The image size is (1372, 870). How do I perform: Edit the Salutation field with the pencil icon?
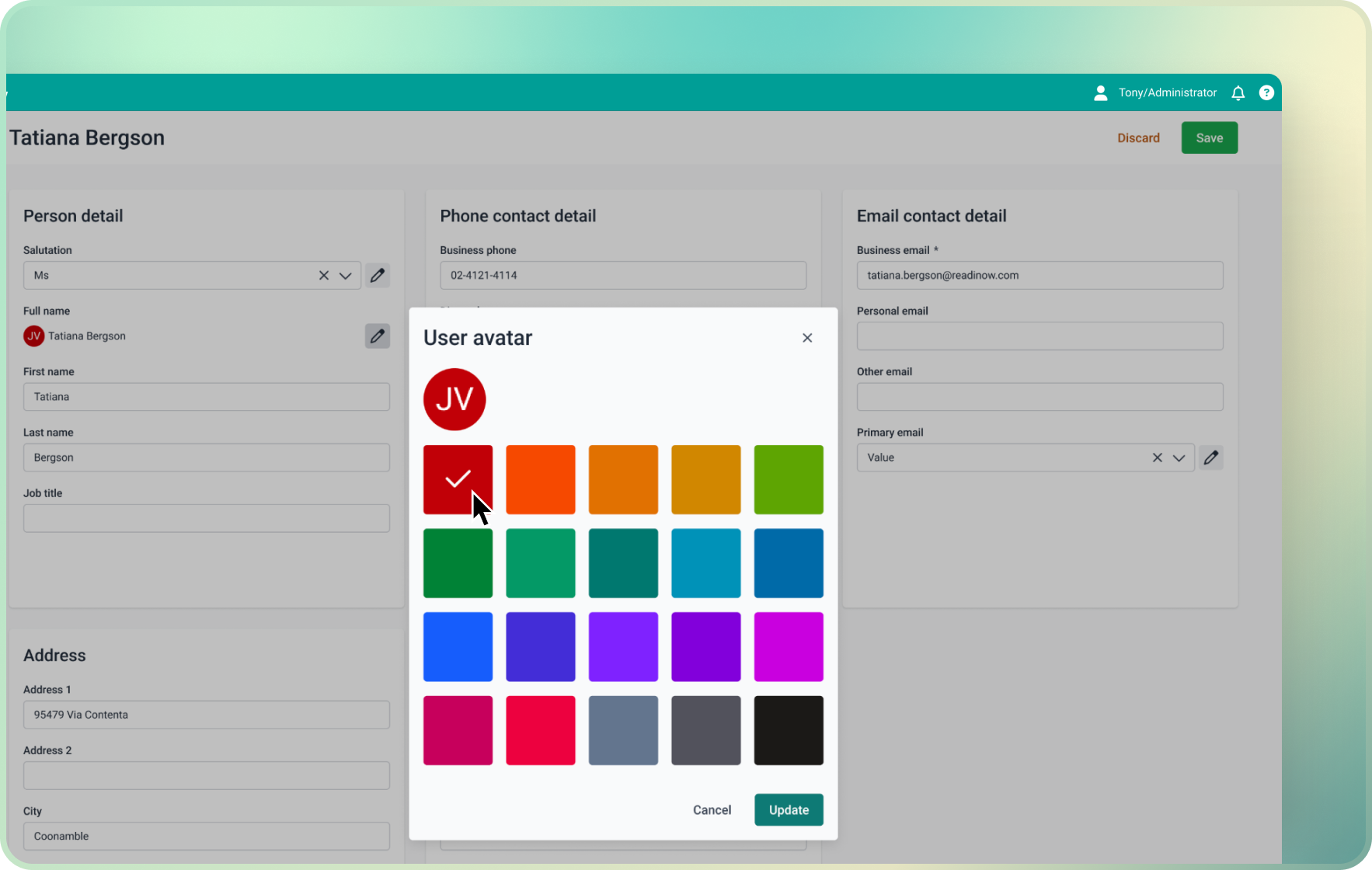tap(378, 275)
